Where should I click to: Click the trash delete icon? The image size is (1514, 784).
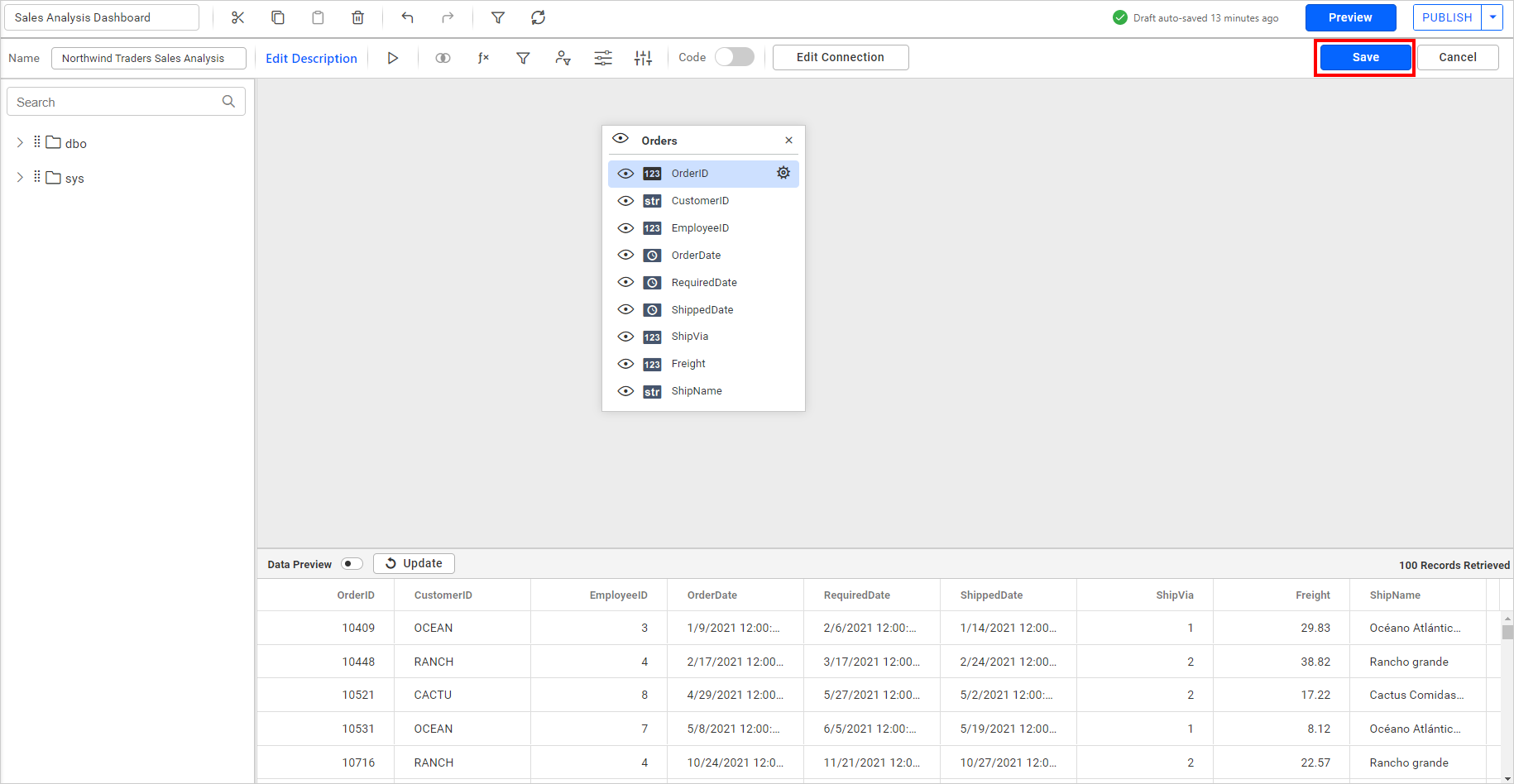[357, 17]
